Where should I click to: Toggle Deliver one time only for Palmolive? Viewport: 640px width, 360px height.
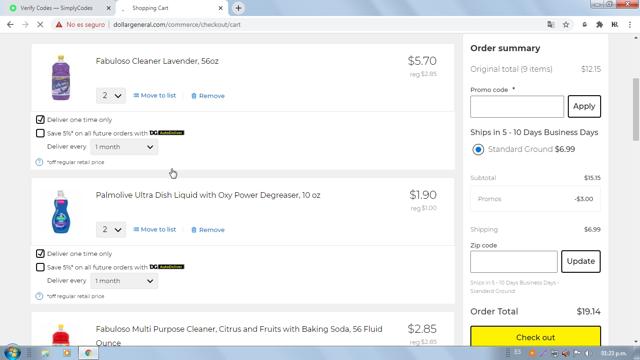[40, 253]
